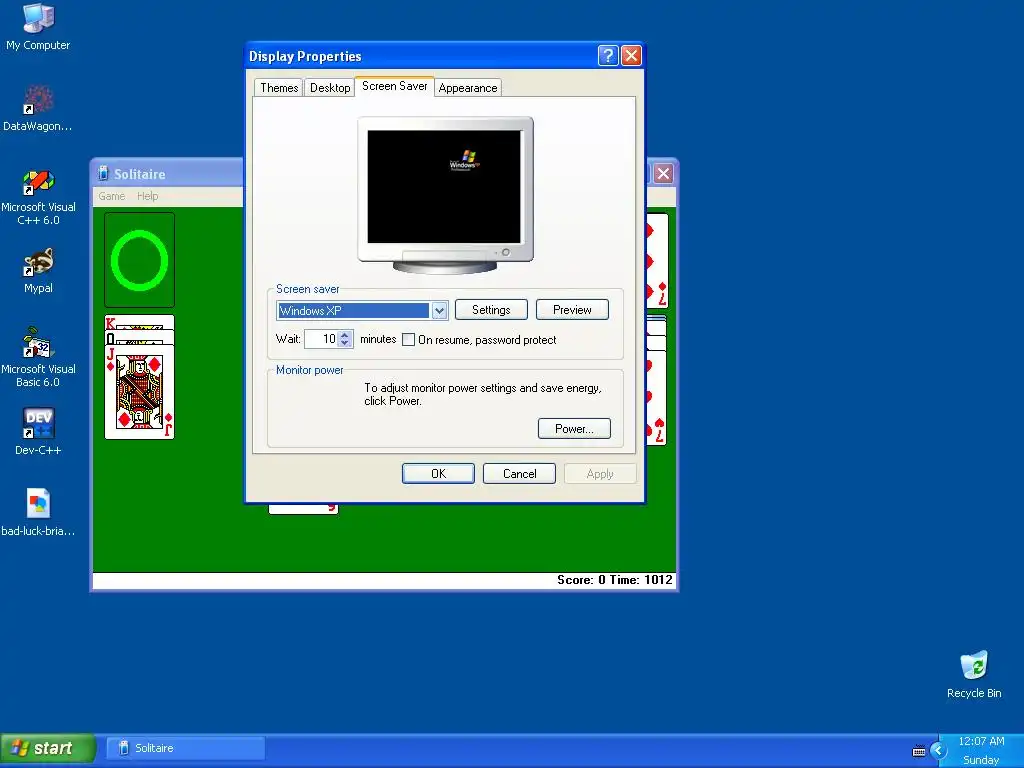Click the Jack of diamonds card in Solitaire
Image resolution: width=1024 pixels, height=768 pixels.
point(139,391)
